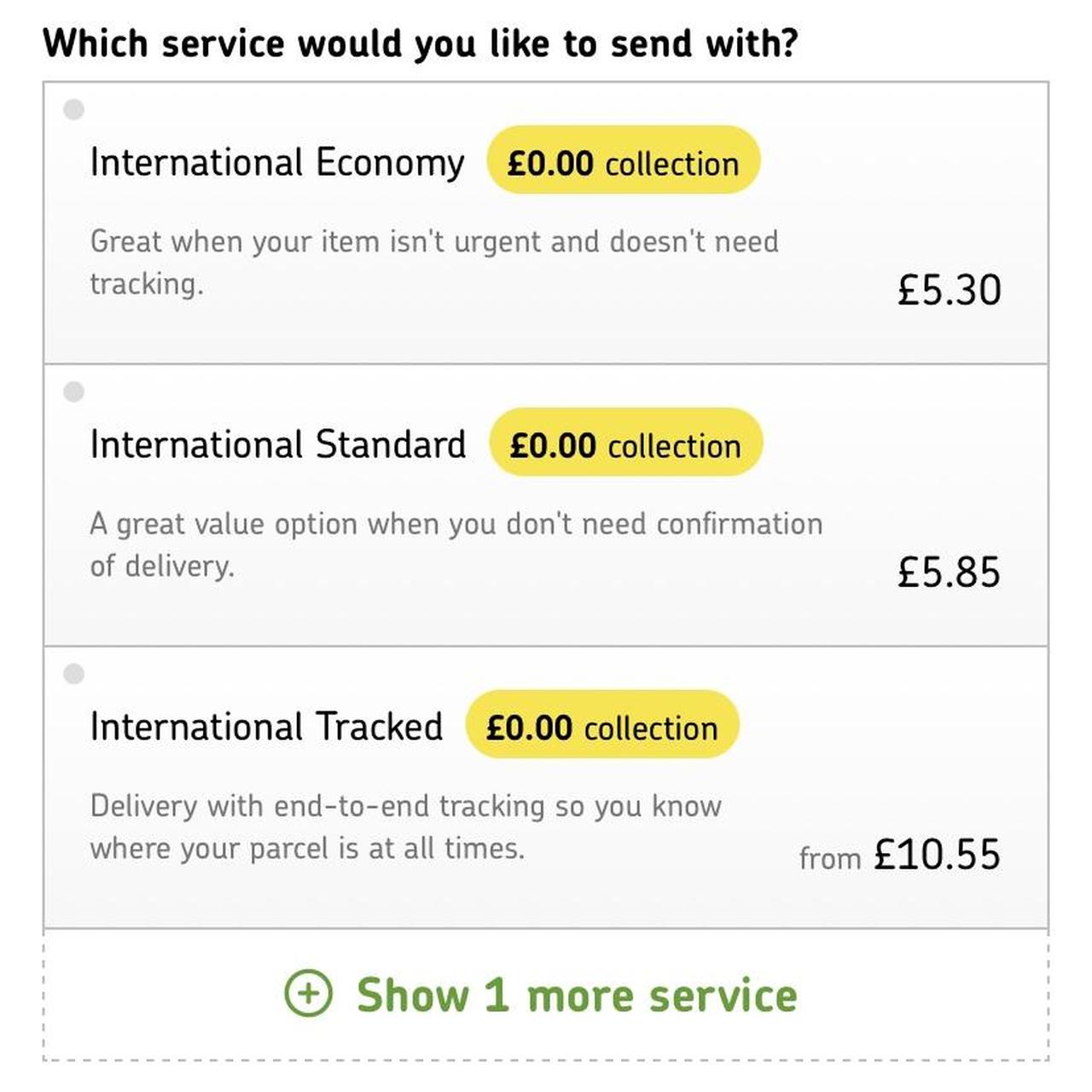Click the International Economy service title

(277, 162)
